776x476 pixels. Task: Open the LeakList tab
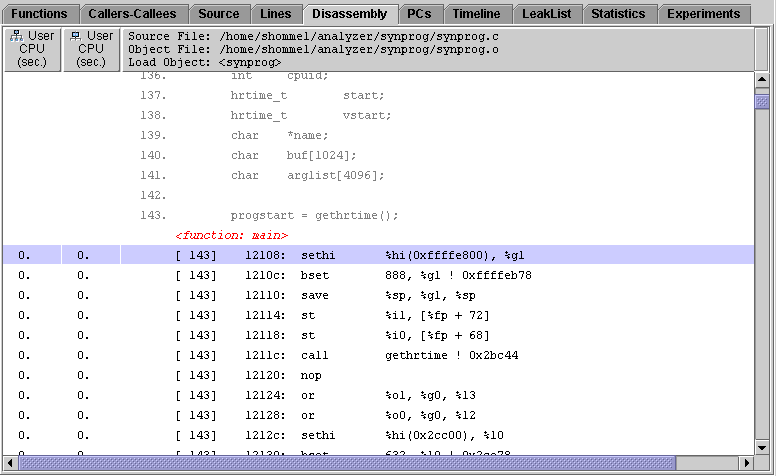pyautogui.click(x=546, y=14)
